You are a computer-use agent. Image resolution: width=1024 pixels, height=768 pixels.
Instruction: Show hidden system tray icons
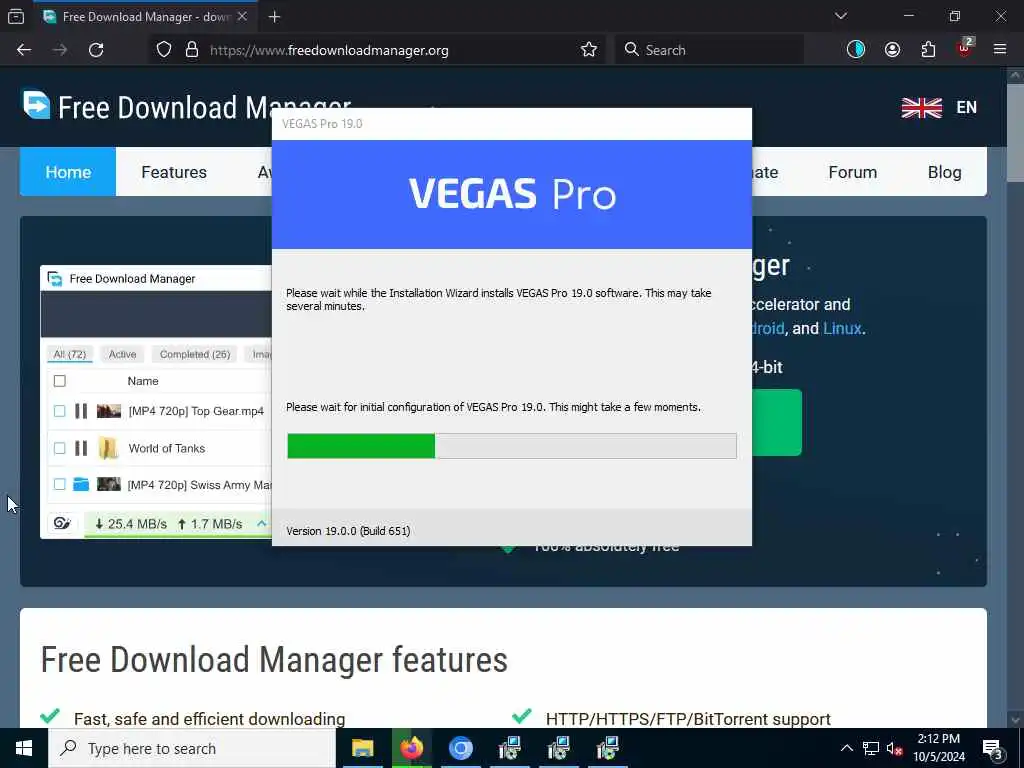click(x=846, y=748)
